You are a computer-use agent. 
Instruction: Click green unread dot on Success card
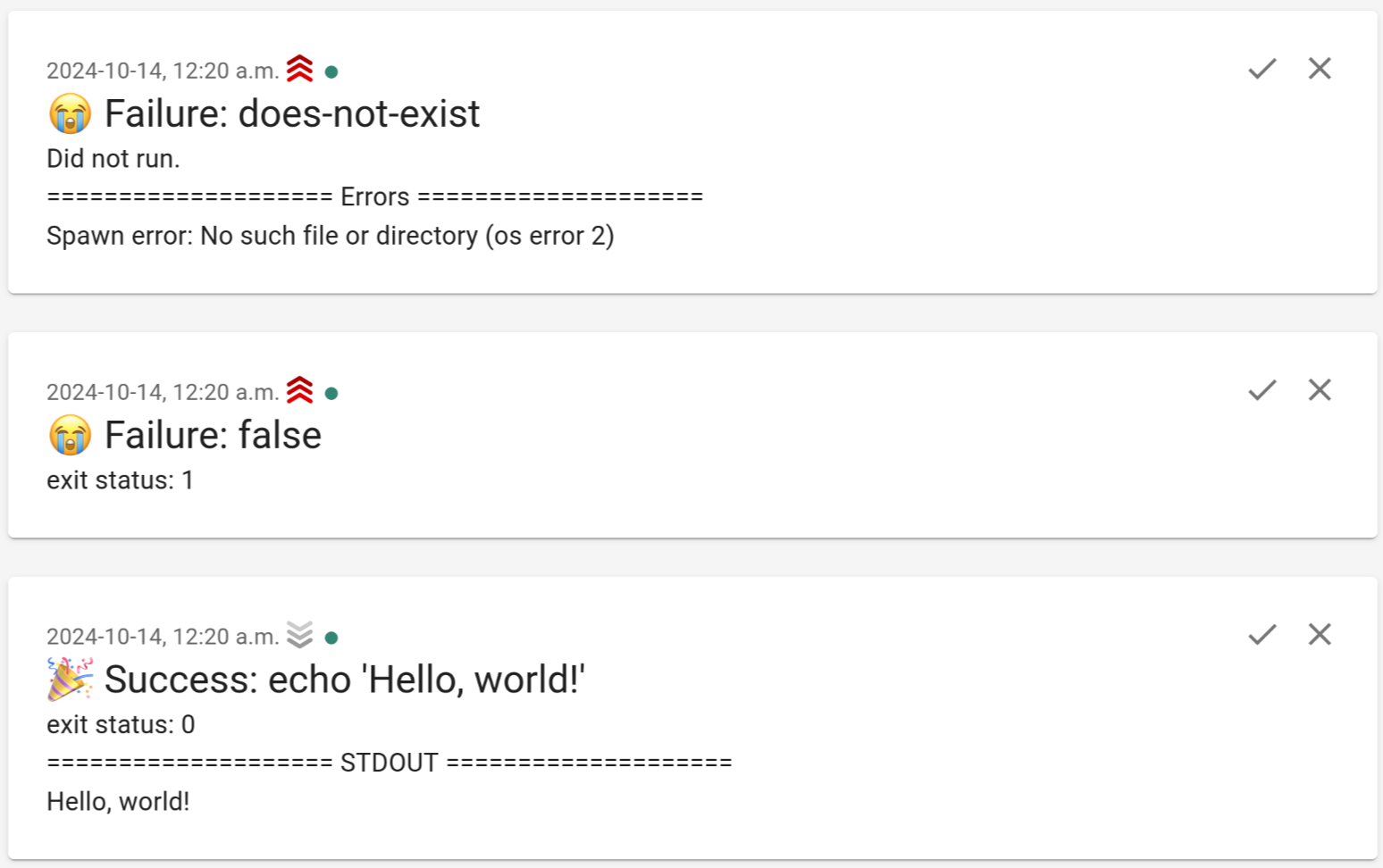331,638
